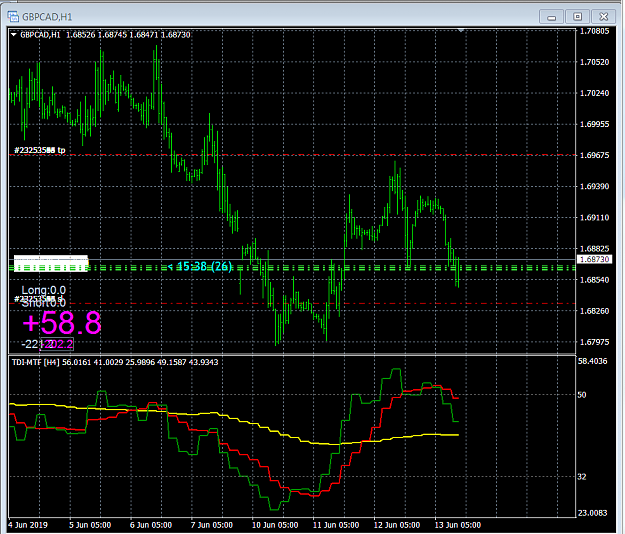Click the 1.70240 price scale value
The width and height of the screenshot is (625, 534).
[x=594, y=93]
